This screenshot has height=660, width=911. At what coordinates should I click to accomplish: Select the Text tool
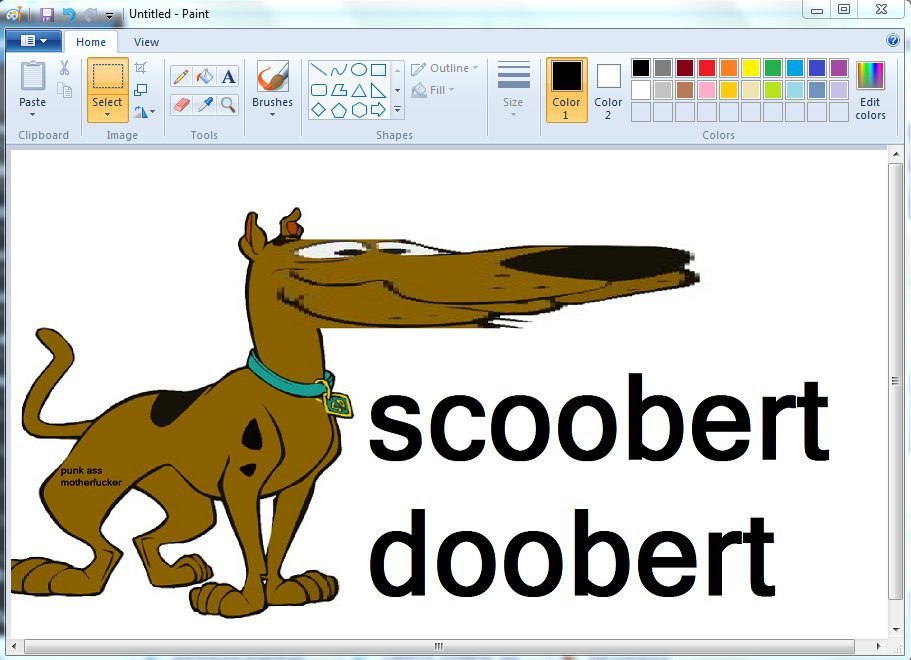pyautogui.click(x=228, y=76)
